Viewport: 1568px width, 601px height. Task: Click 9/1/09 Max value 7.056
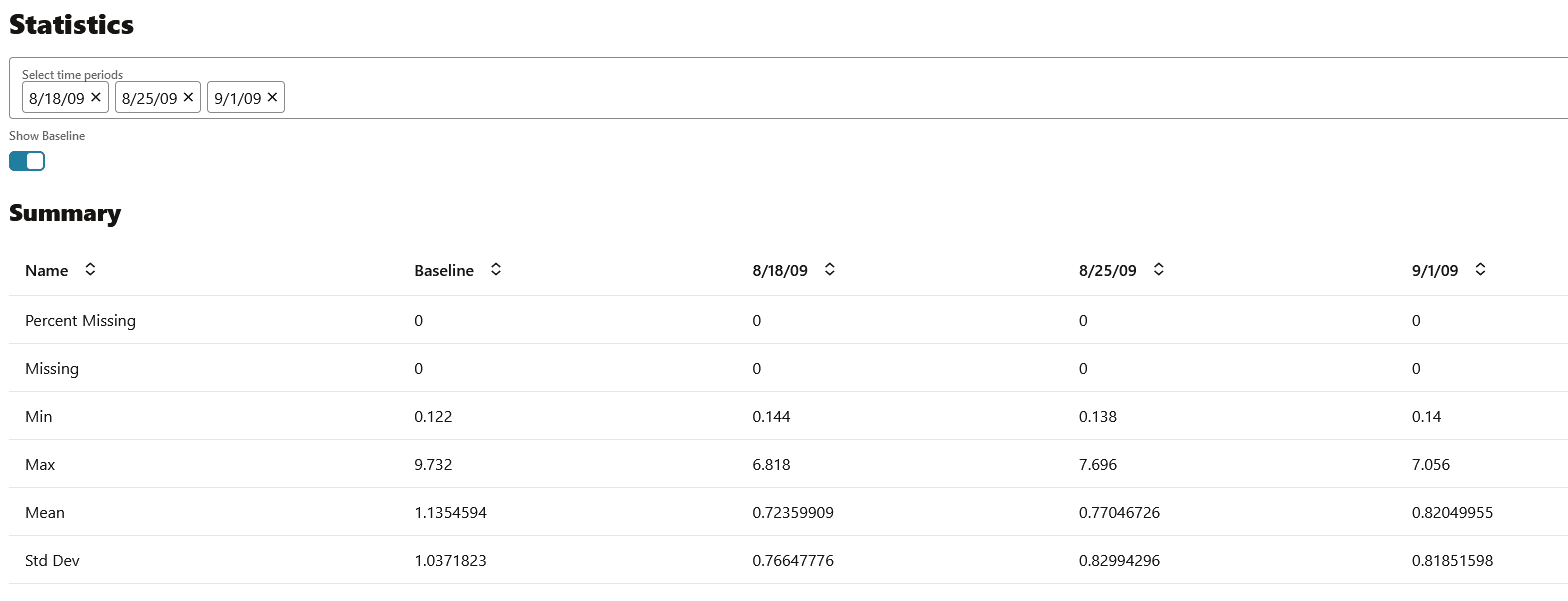(x=1430, y=465)
